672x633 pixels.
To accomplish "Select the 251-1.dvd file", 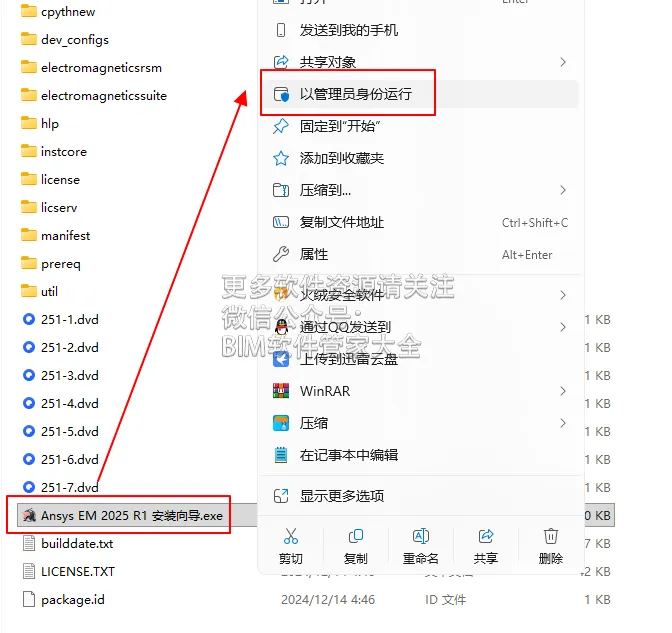I will click(70, 320).
